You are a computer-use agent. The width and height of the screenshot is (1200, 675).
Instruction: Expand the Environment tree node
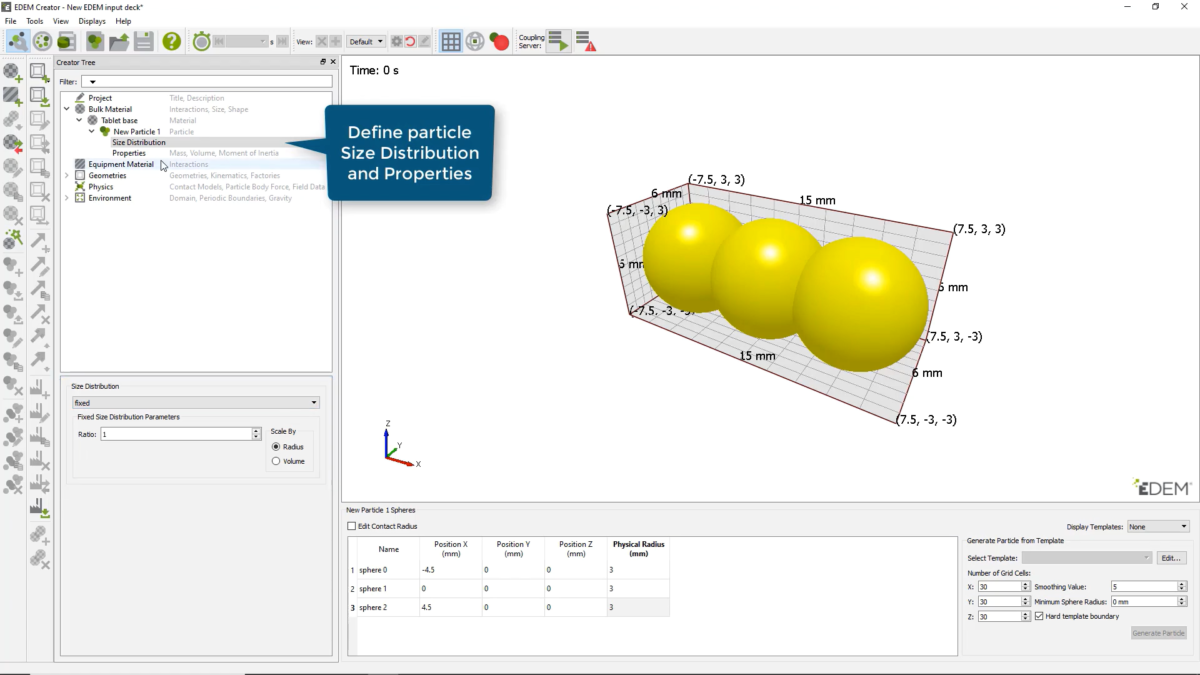(67, 198)
